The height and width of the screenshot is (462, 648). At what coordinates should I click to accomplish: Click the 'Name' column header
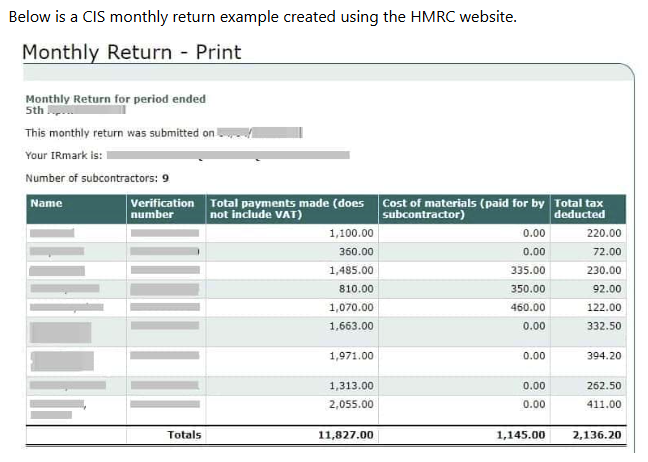[47, 203]
